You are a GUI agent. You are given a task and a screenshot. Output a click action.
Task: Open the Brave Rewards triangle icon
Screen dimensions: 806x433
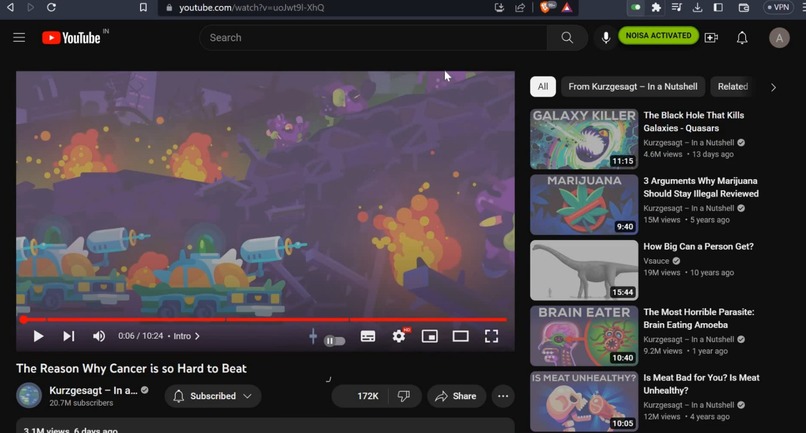pos(566,7)
